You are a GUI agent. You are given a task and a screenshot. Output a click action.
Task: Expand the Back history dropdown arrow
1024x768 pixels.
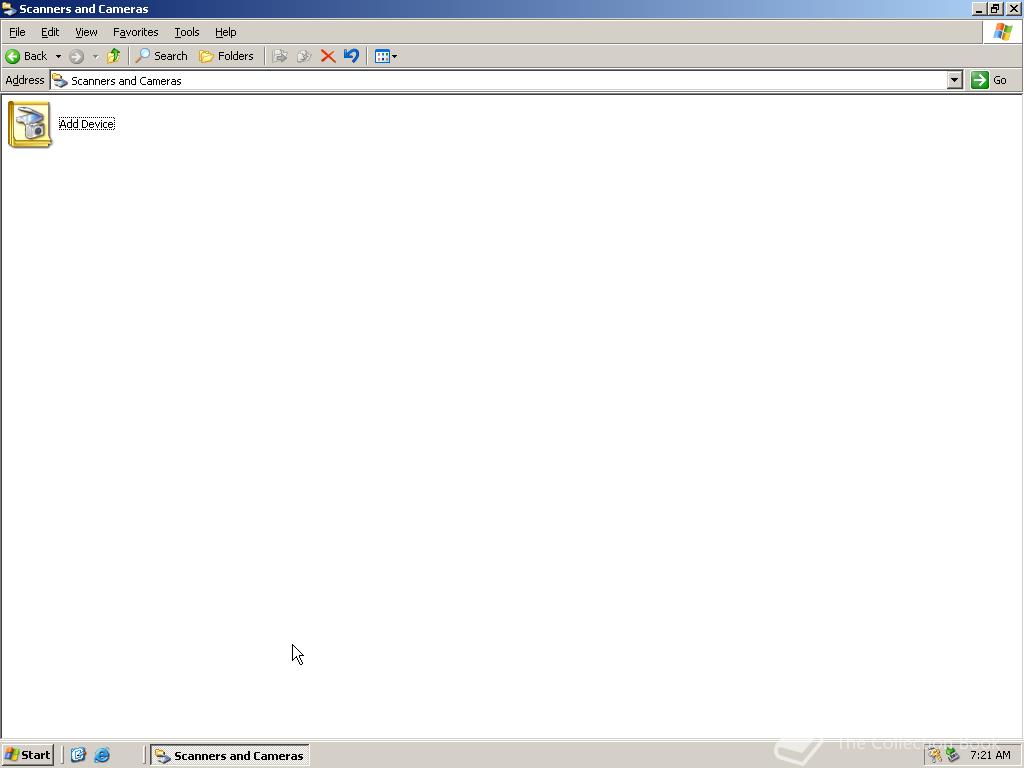(58, 56)
